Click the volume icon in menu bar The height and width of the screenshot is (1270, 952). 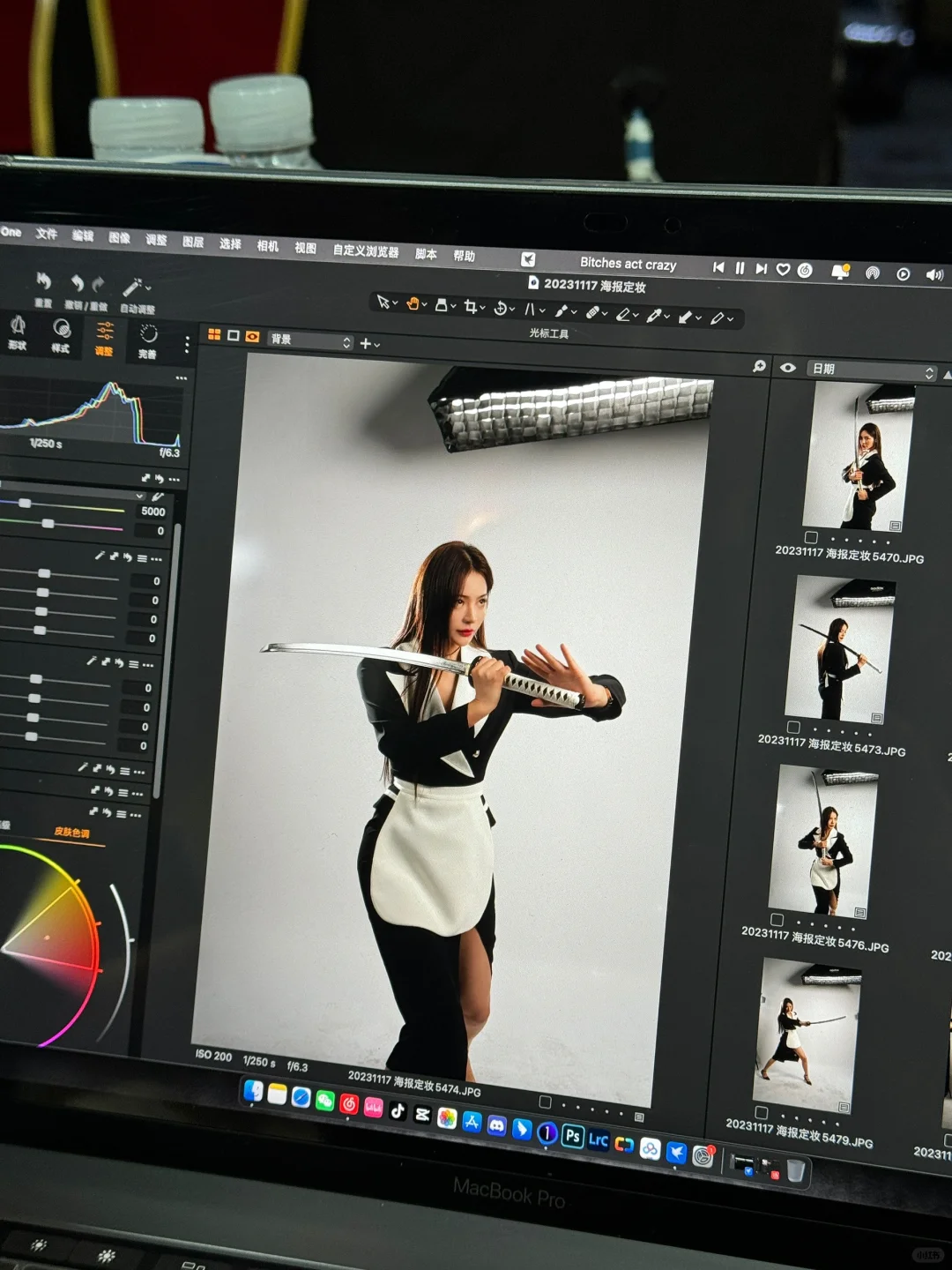[x=934, y=275]
